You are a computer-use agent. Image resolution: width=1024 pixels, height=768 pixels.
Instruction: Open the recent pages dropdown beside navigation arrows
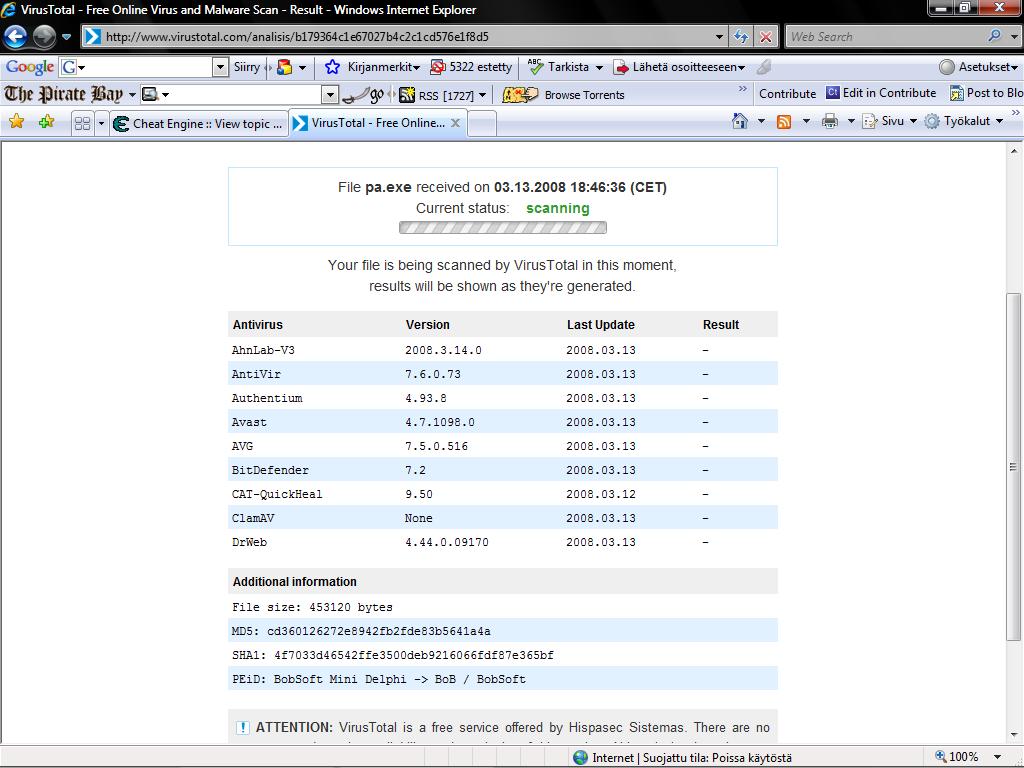[x=66, y=37]
